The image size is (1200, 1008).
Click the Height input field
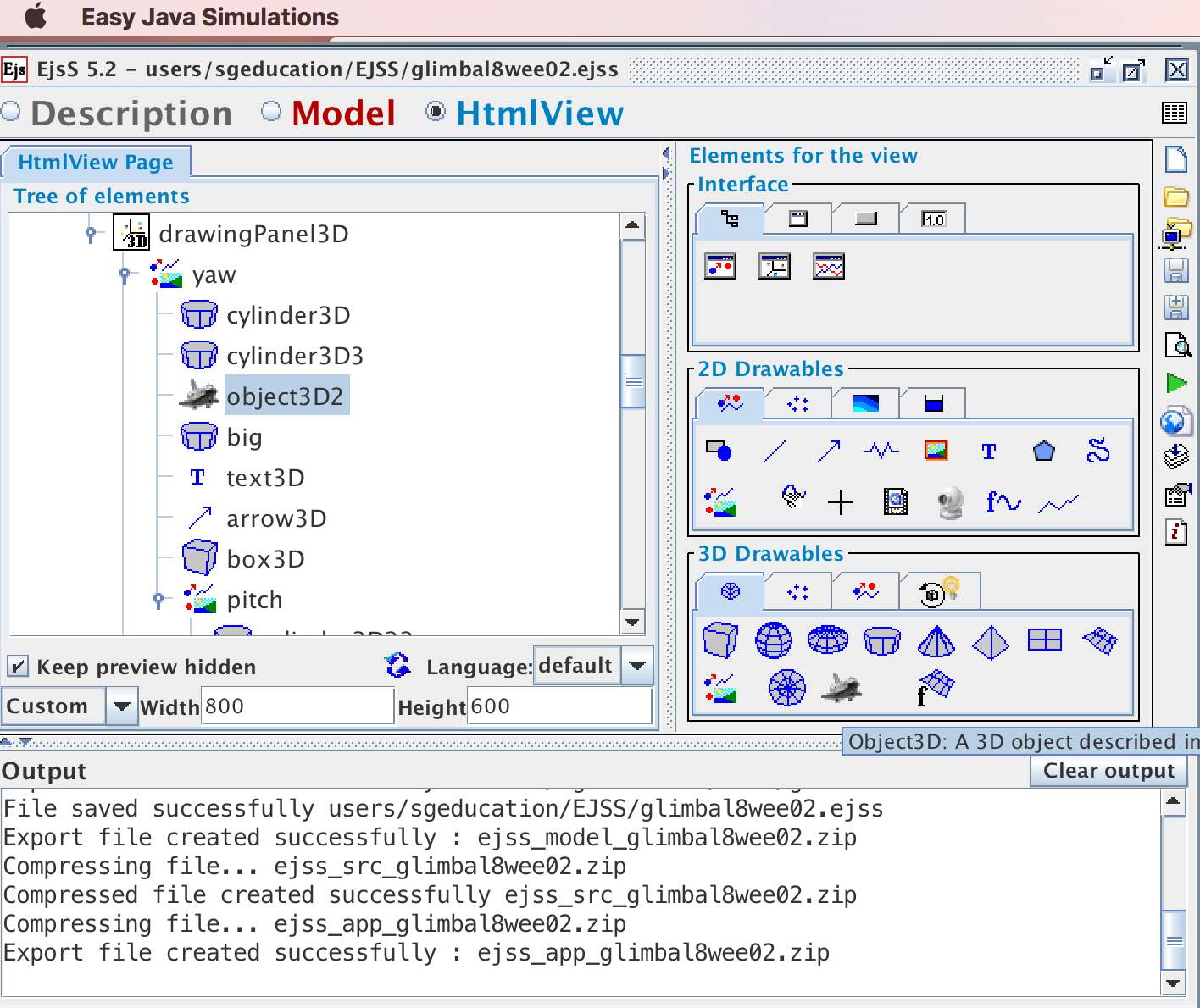(560, 706)
